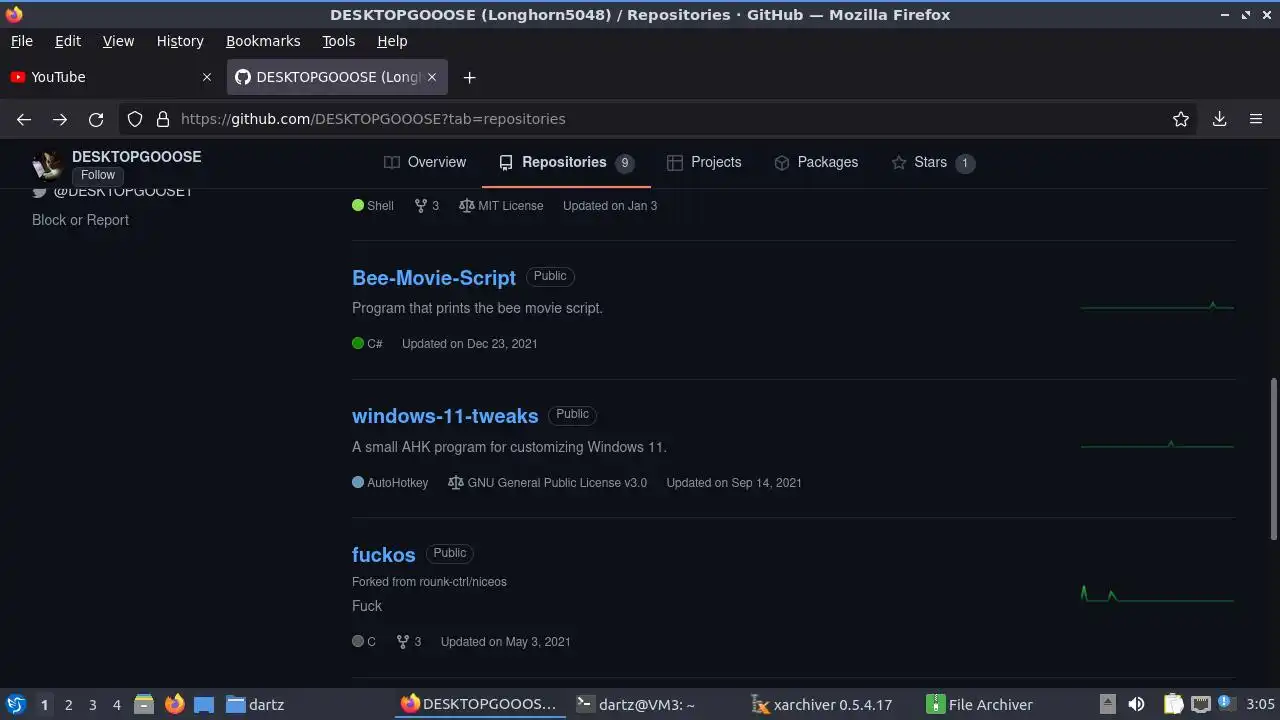The image size is (1280, 720).
Task: Click the Shell language label
Action: (373, 206)
